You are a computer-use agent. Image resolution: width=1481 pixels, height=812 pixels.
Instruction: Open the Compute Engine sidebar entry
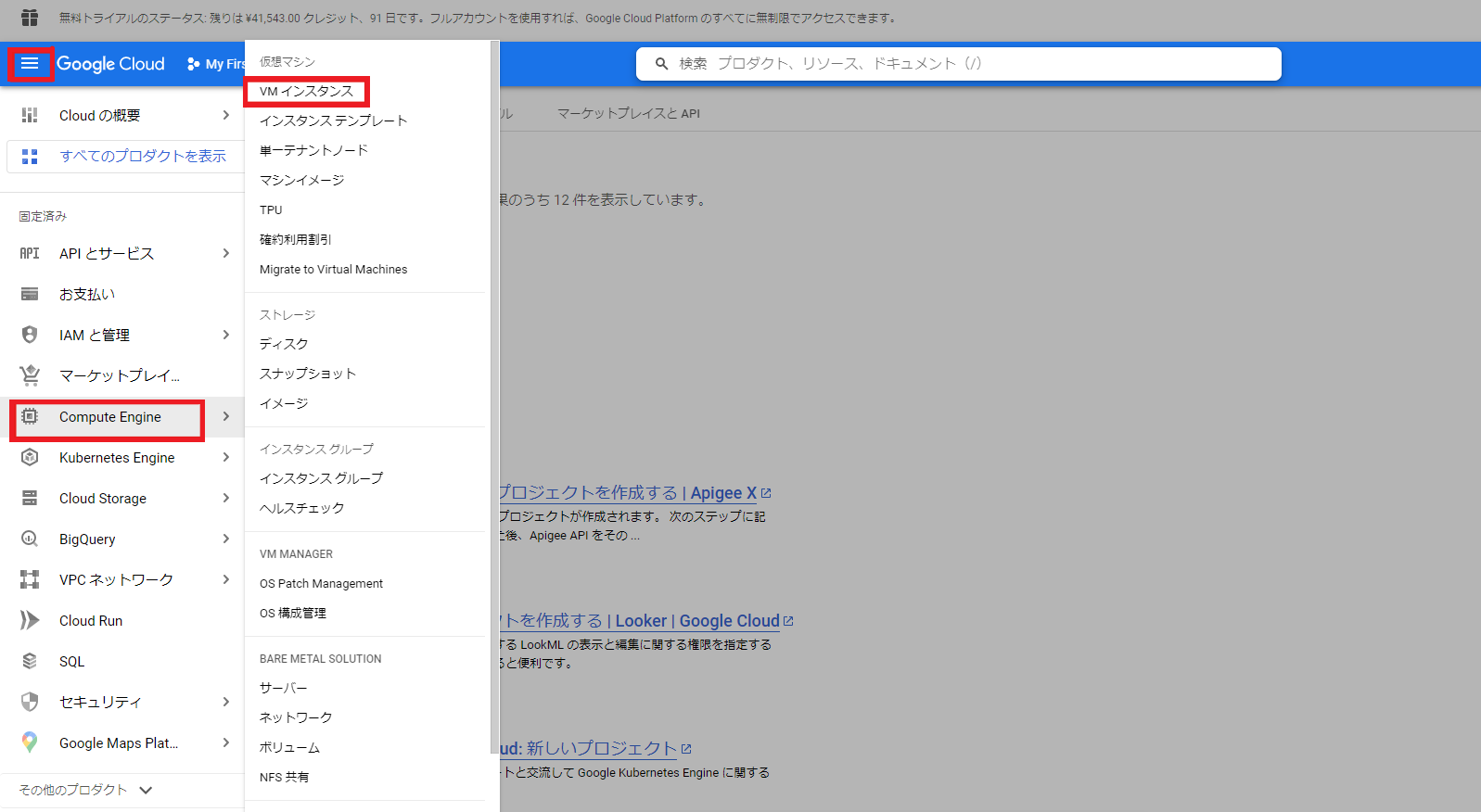[x=109, y=417]
